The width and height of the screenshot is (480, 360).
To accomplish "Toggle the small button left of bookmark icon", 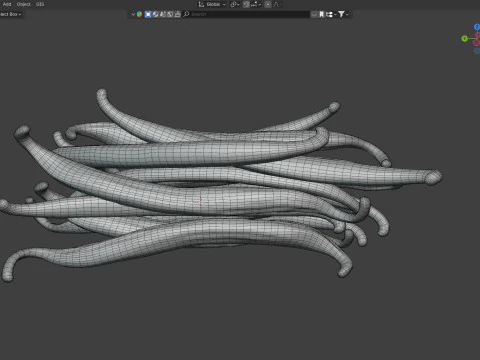I will (314, 14).
